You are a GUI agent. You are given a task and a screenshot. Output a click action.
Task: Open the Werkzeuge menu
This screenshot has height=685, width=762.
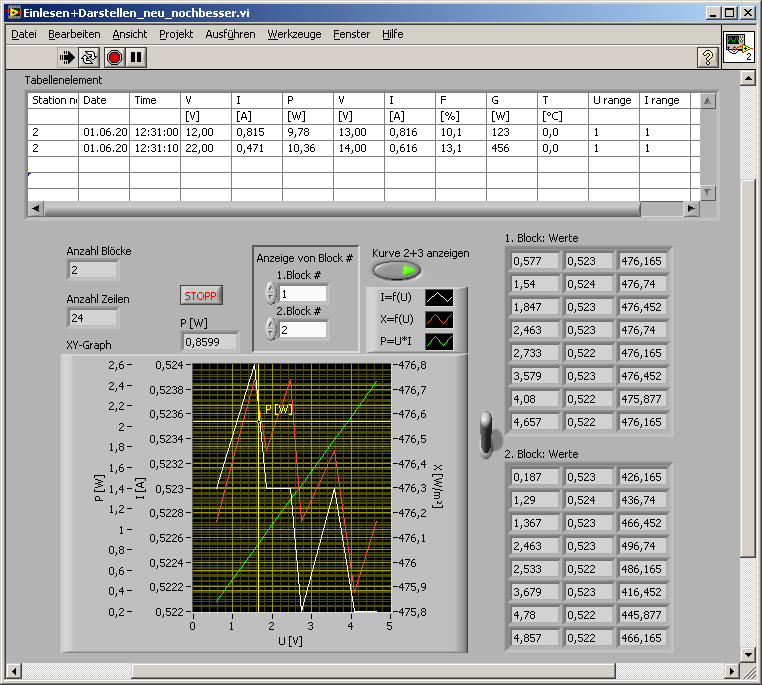(294, 34)
